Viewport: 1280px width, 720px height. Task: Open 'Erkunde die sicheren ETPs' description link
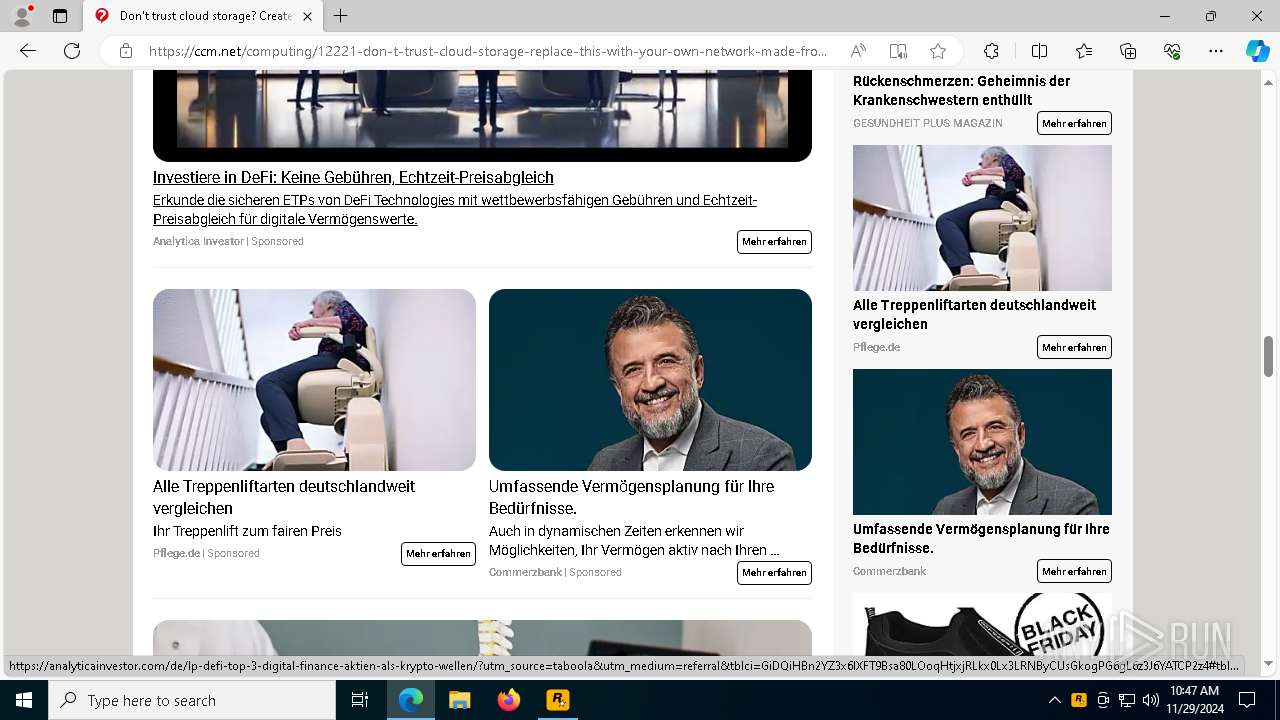click(x=455, y=209)
